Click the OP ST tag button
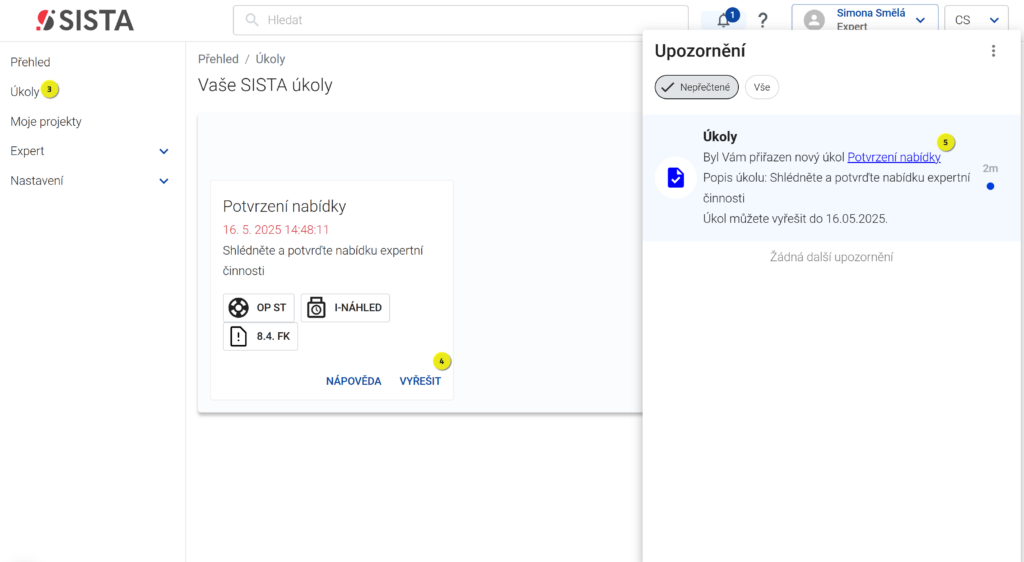 coord(259,307)
